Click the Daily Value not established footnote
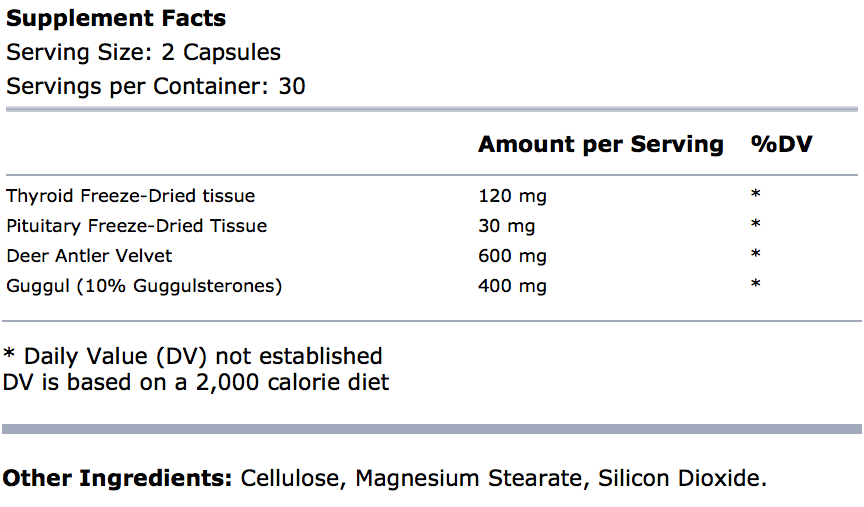864x507 pixels. pos(193,356)
